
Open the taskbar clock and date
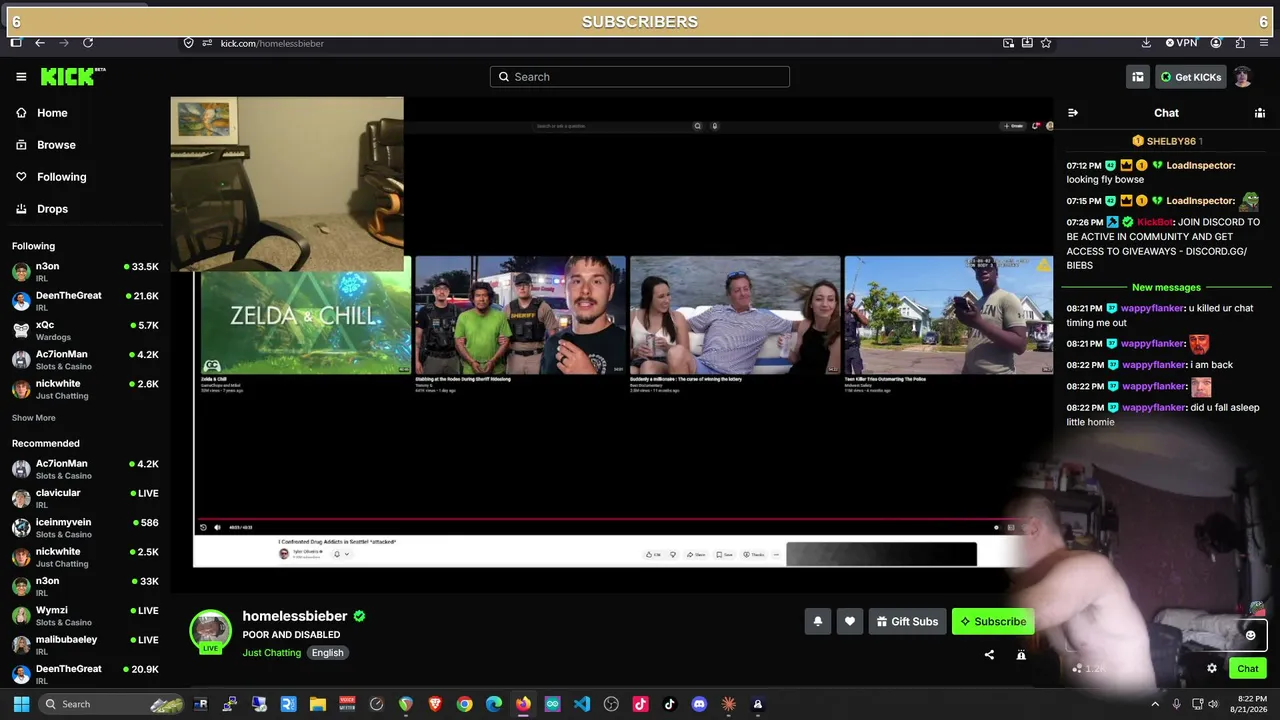click(x=1251, y=704)
